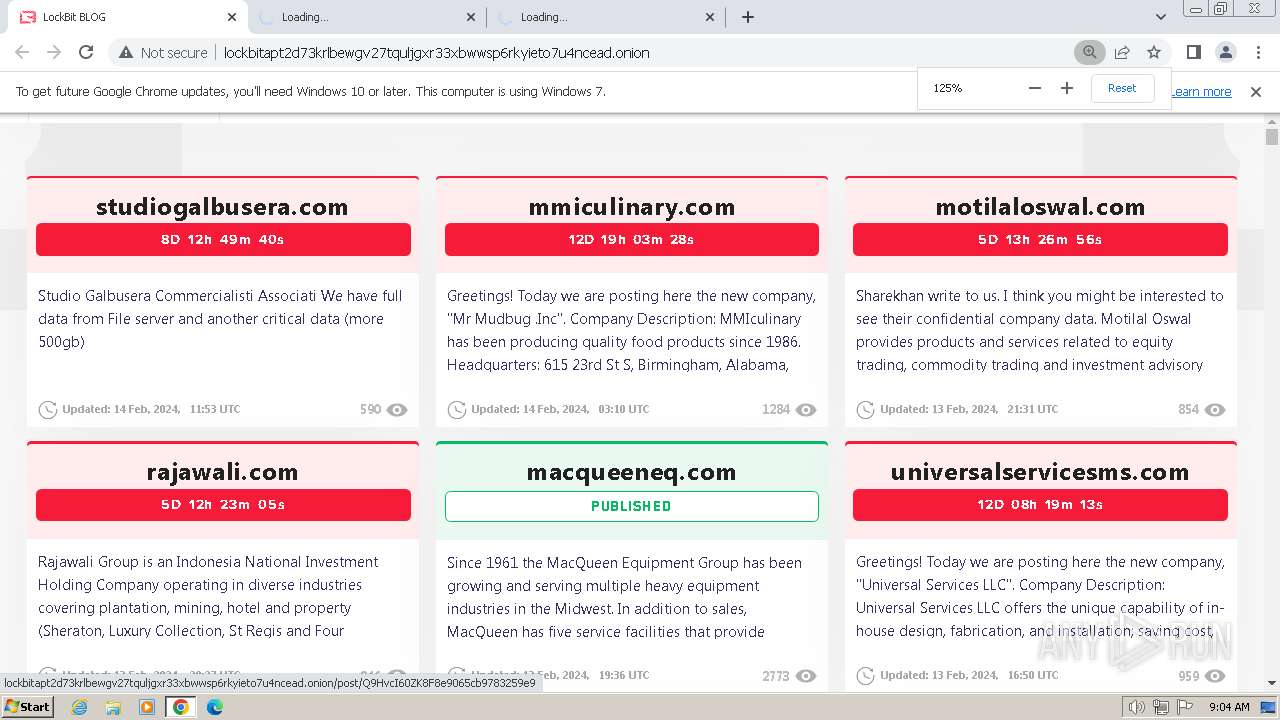Click the Learn more link
This screenshot has height=720, width=1280.
click(x=1201, y=92)
